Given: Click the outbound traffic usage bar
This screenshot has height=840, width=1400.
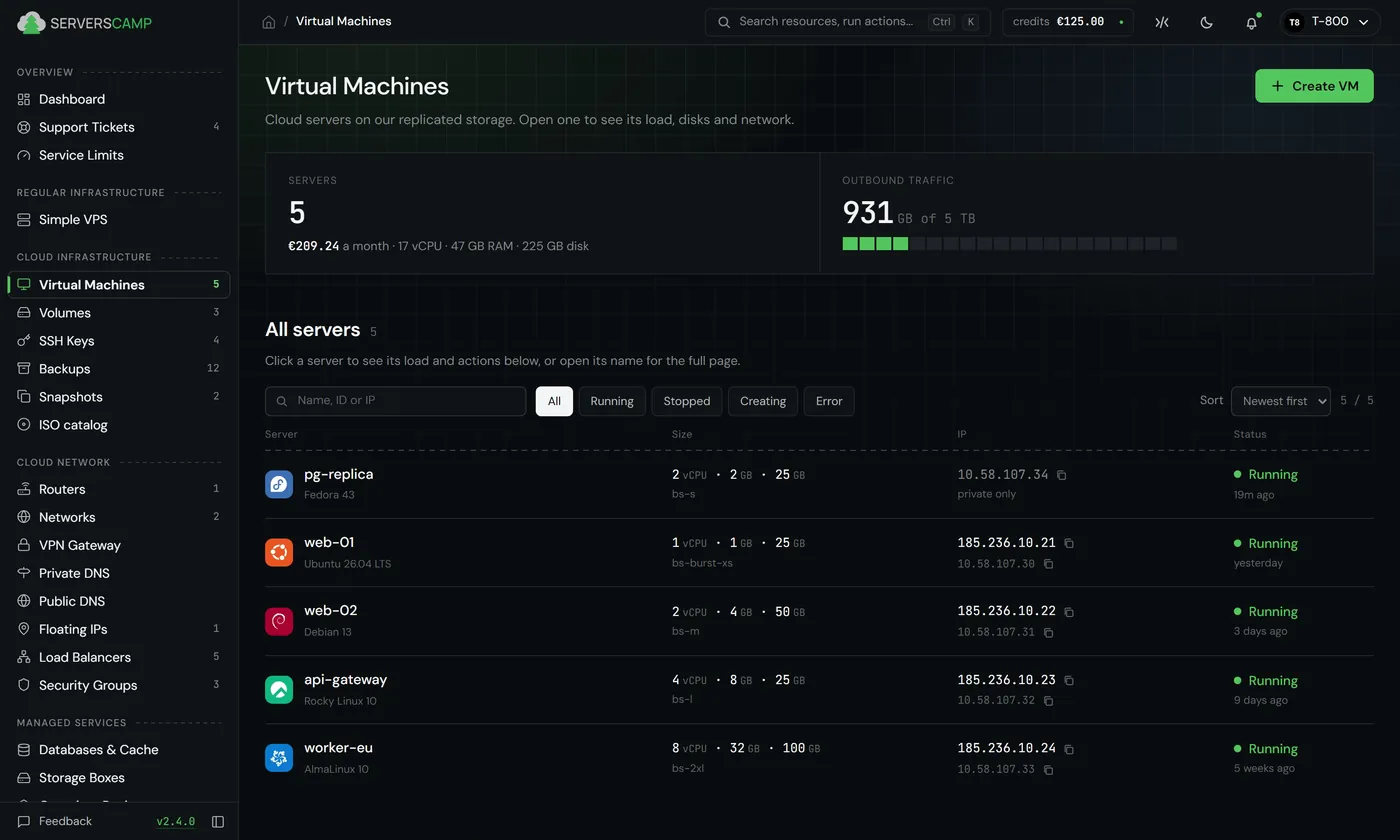Looking at the screenshot, I should coord(1010,244).
